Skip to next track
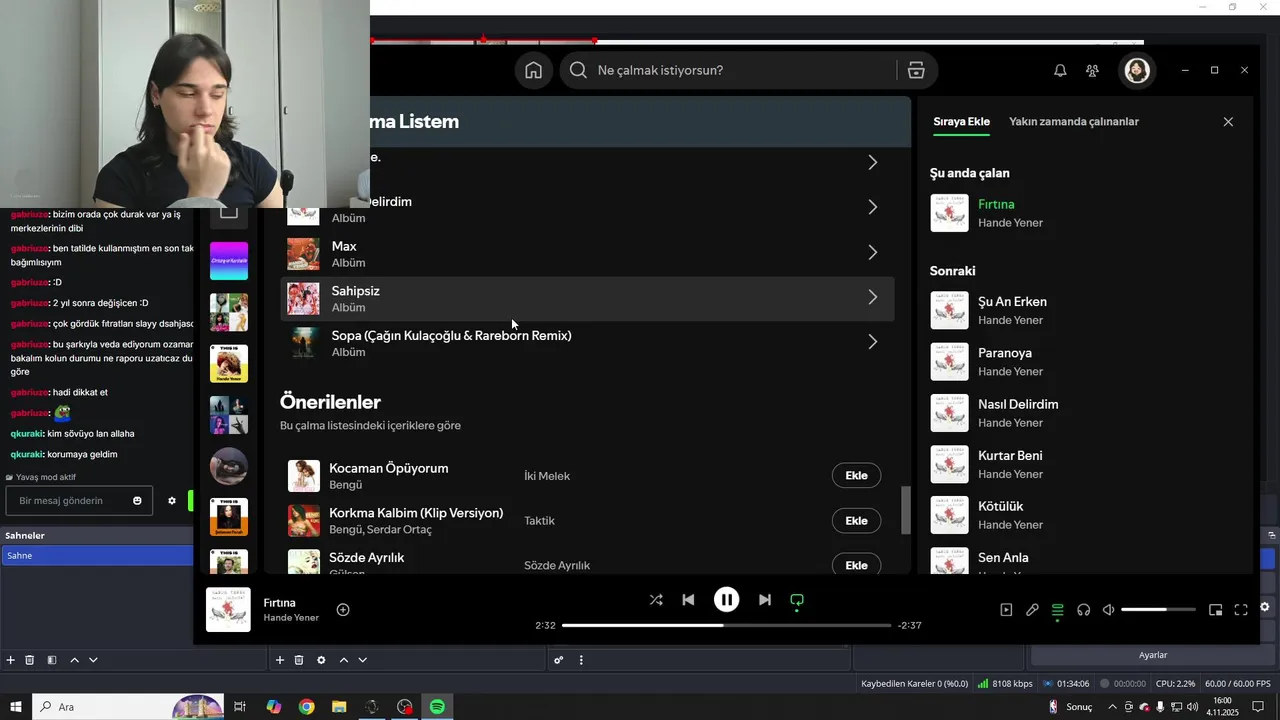The width and height of the screenshot is (1280, 720). (x=764, y=600)
